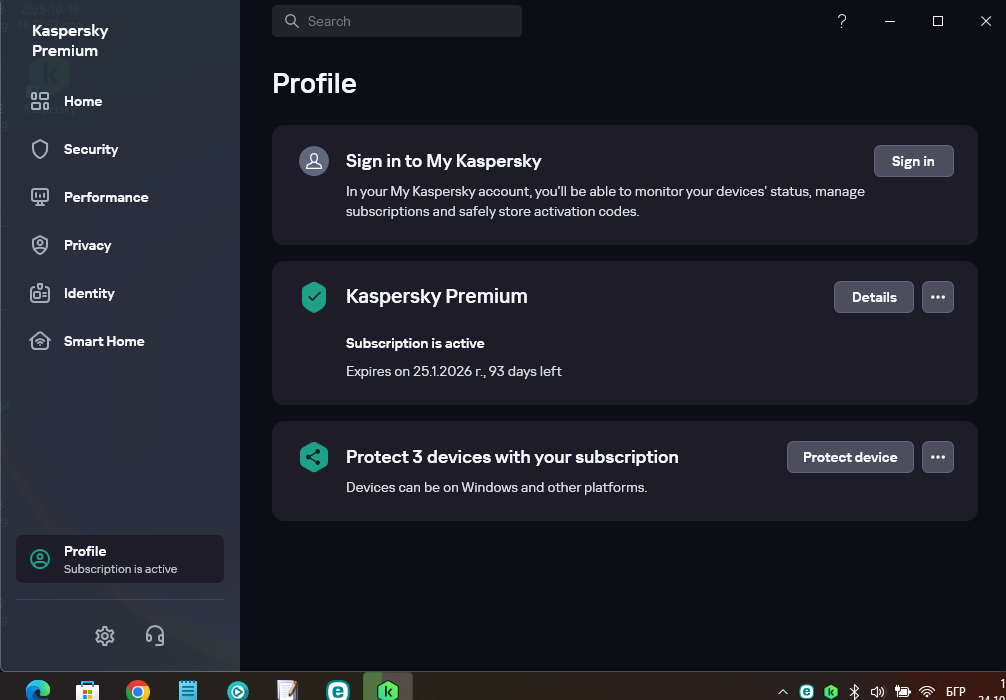Click the volume speaker icon in tray
The width and height of the screenshot is (1006, 700).
[878, 691]
